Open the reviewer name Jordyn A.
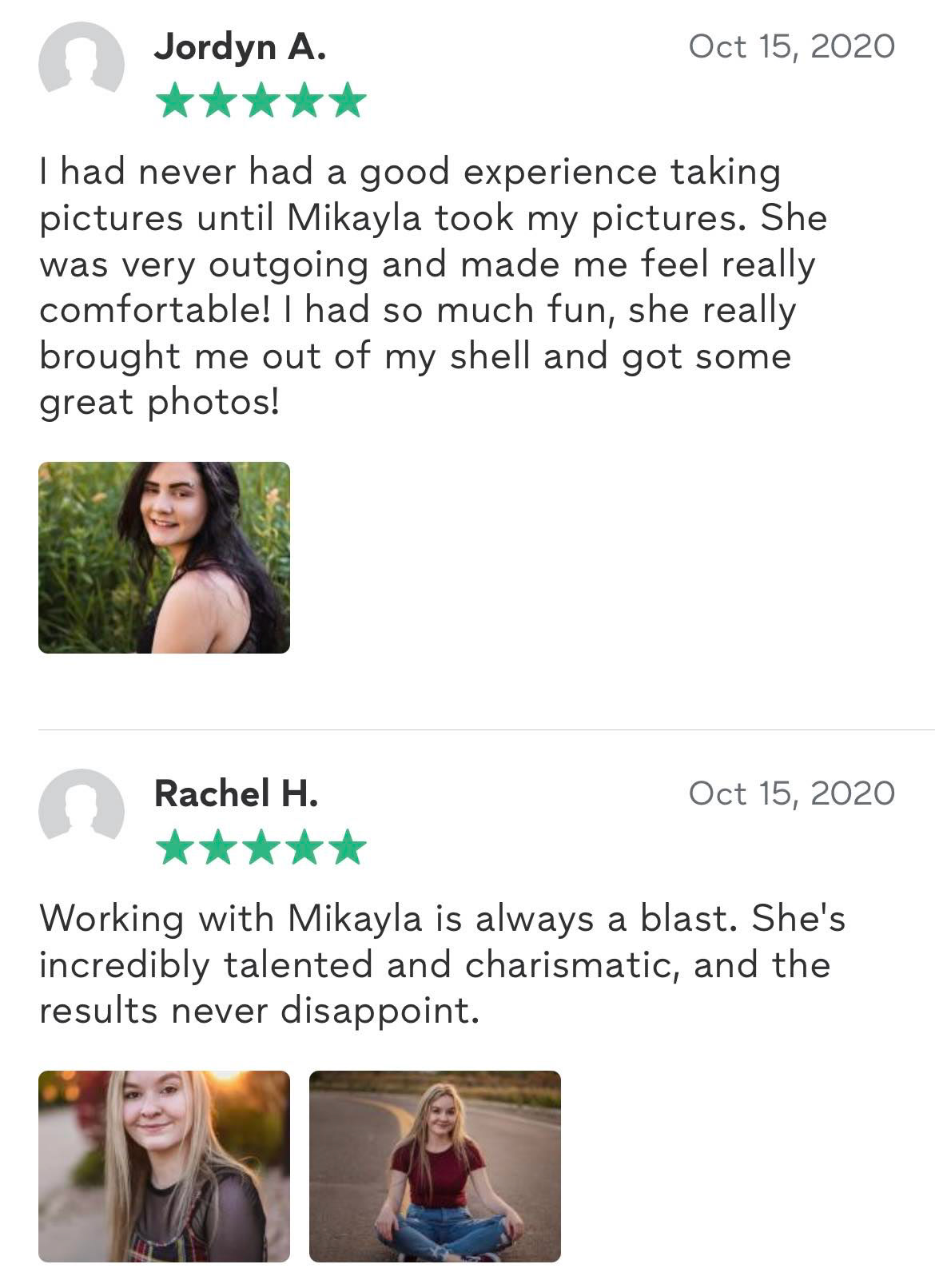 [240, 48]
